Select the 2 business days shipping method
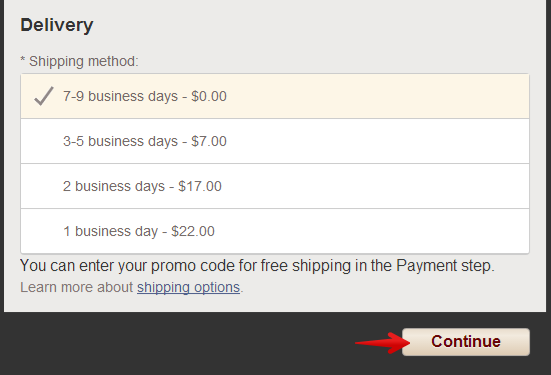 [x=275, y=186]
